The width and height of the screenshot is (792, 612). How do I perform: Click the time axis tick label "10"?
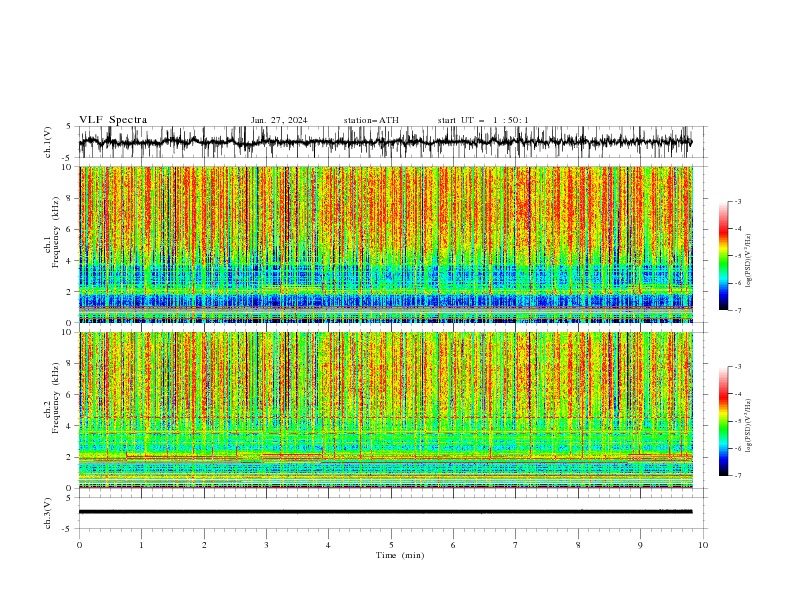703,545
